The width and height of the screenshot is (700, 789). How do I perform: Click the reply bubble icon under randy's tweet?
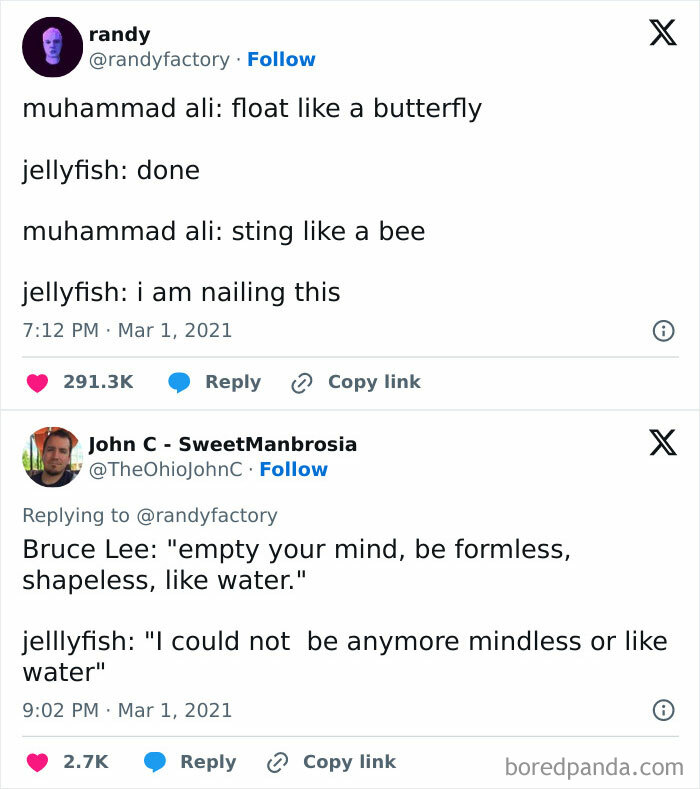pyautogui.click(x=180, y=382)
